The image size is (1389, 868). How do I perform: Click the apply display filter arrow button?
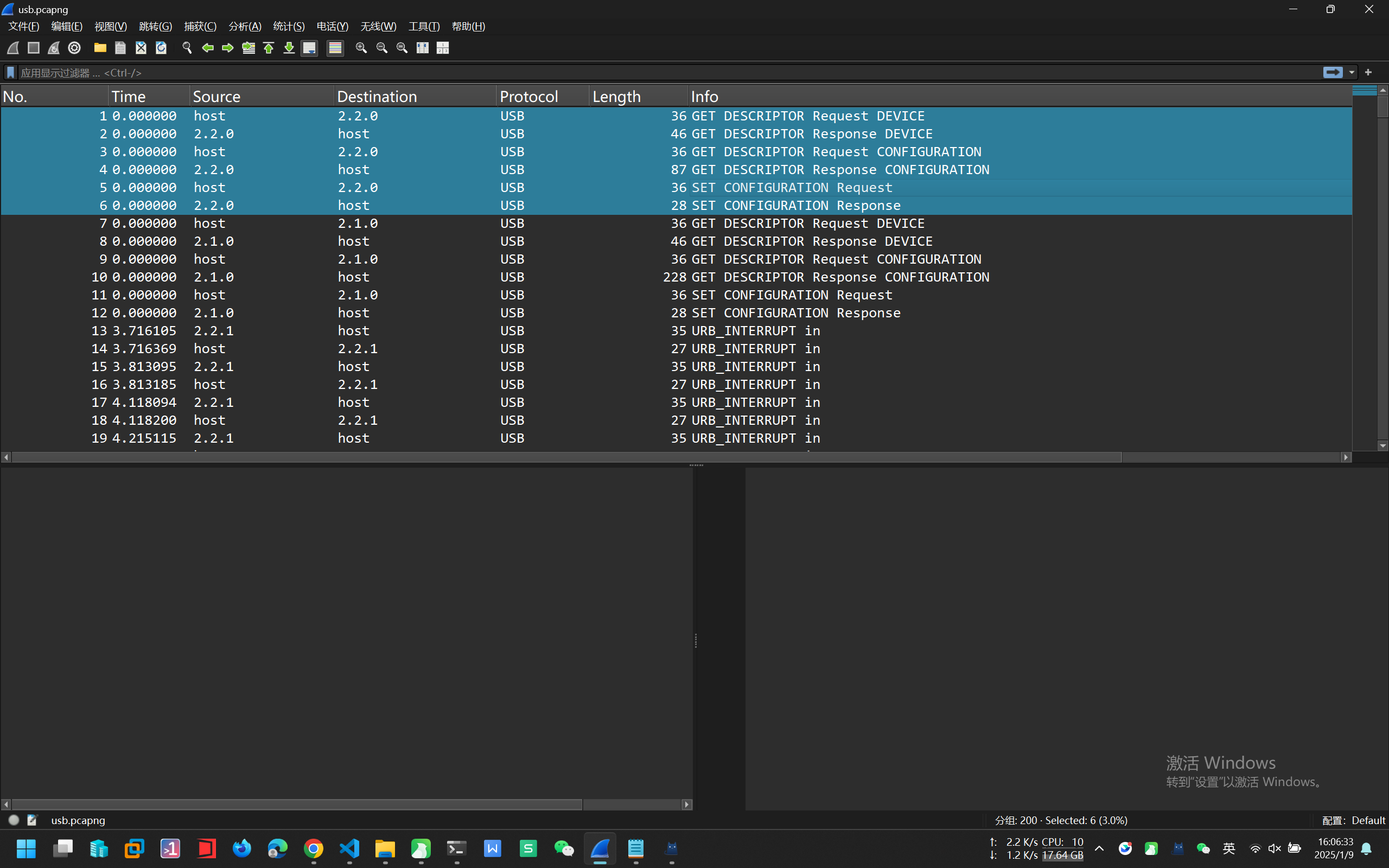[x=1332, y=72]
